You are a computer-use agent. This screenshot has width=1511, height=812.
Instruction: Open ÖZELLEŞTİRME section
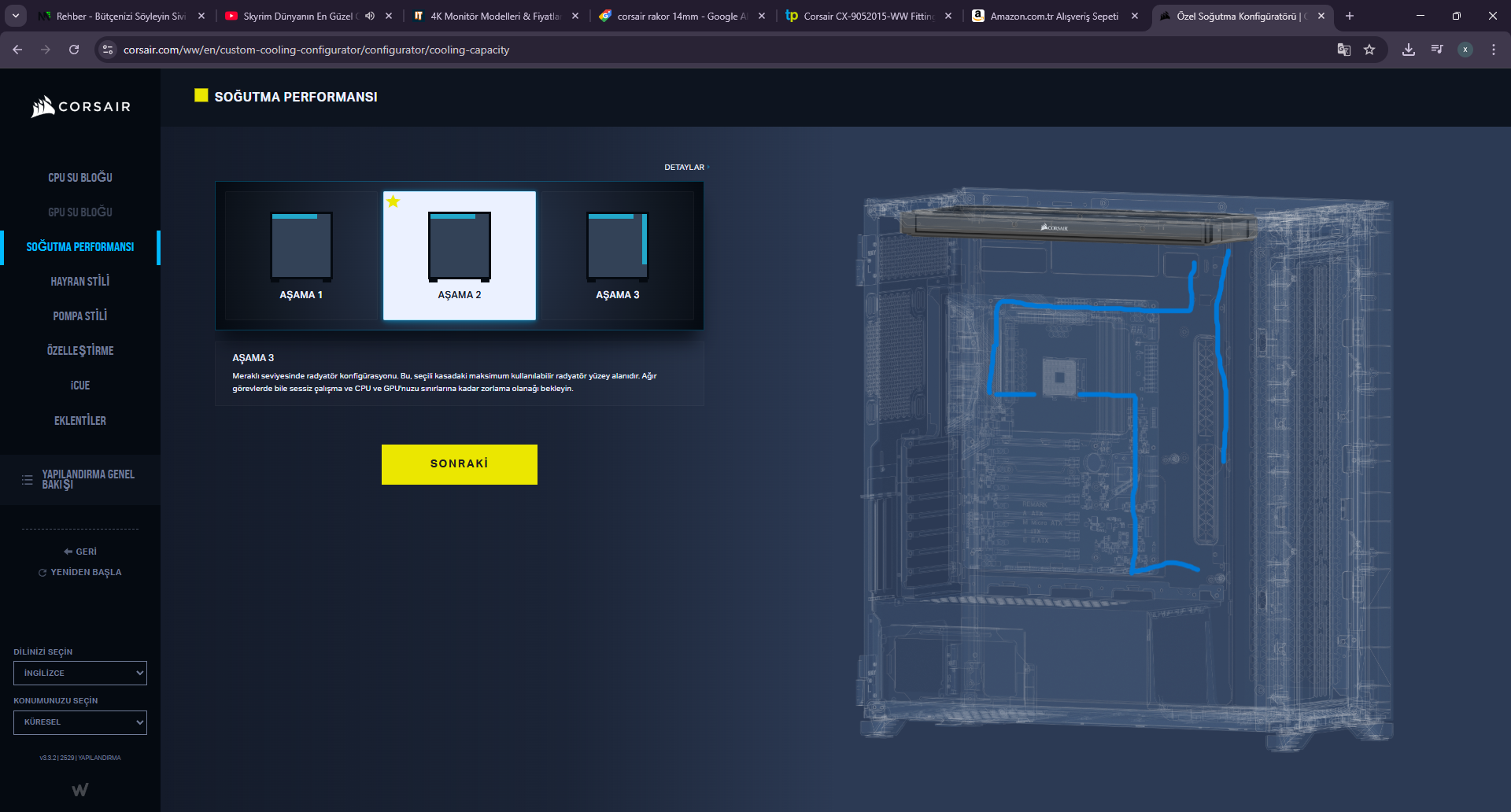pos(80,351)
